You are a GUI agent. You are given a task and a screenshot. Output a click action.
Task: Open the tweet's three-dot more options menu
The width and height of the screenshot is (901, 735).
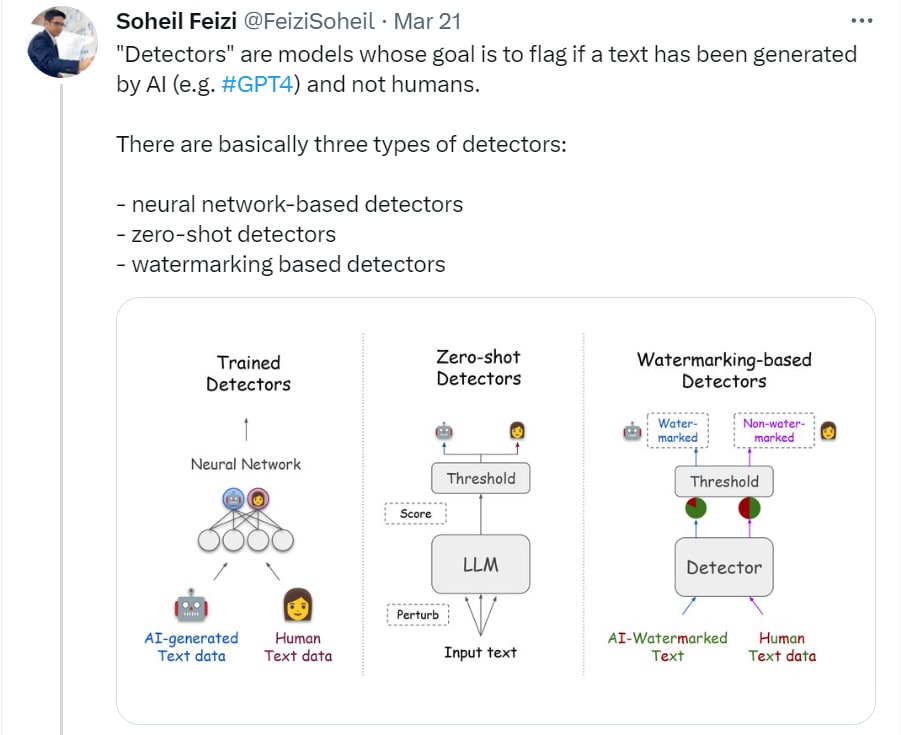[x=861, y=20]
